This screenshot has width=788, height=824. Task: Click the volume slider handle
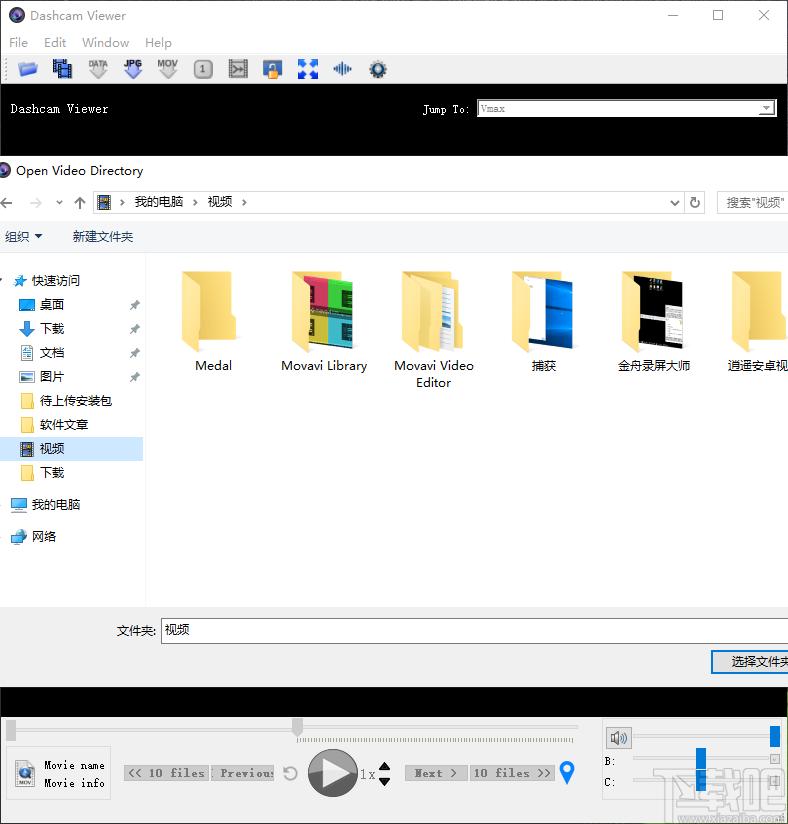pyautogui.click(x=774, y=736)
